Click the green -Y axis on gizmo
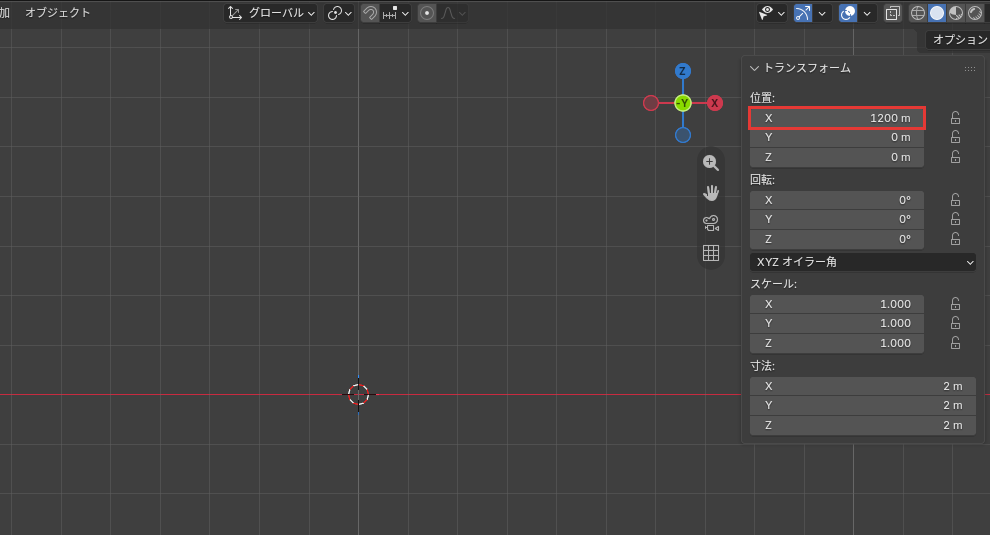The height and width of the screenshot is (535, 990). coord(683,103)
